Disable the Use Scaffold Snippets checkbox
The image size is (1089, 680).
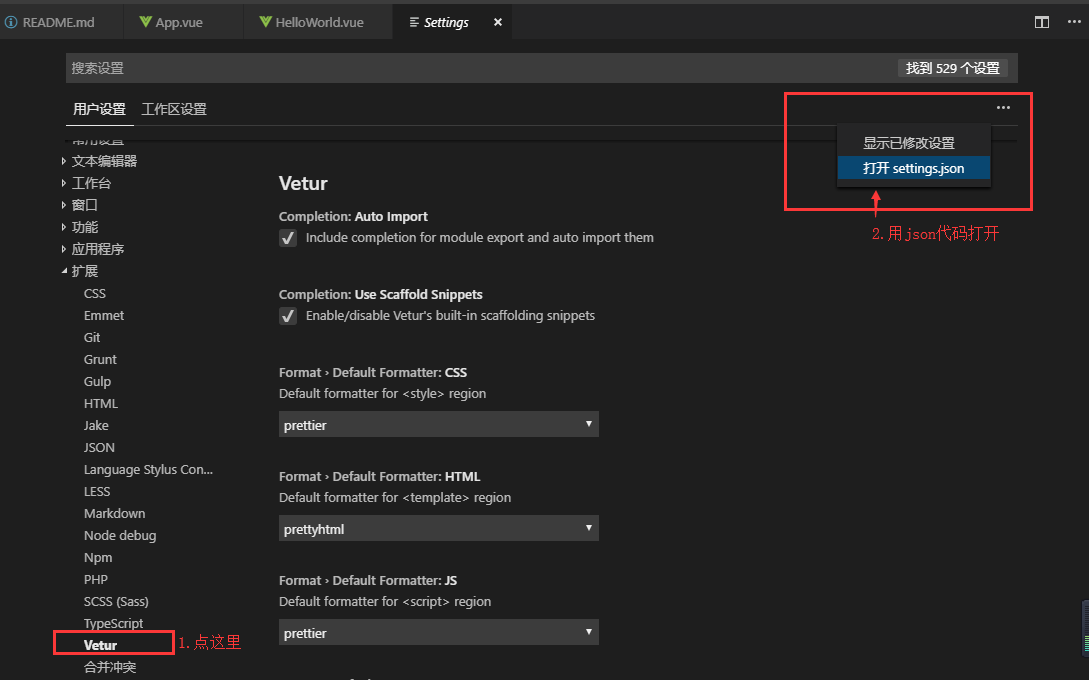click(x=288, y=315)
